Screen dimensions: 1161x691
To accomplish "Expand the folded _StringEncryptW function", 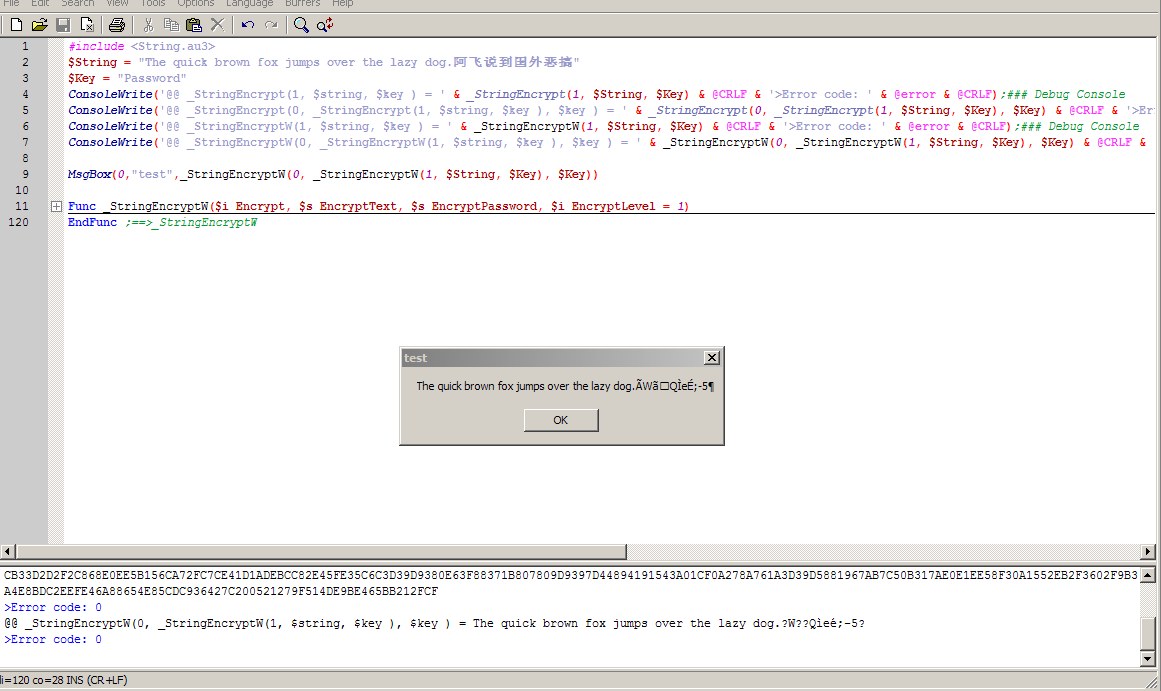I will click(56, 207).
